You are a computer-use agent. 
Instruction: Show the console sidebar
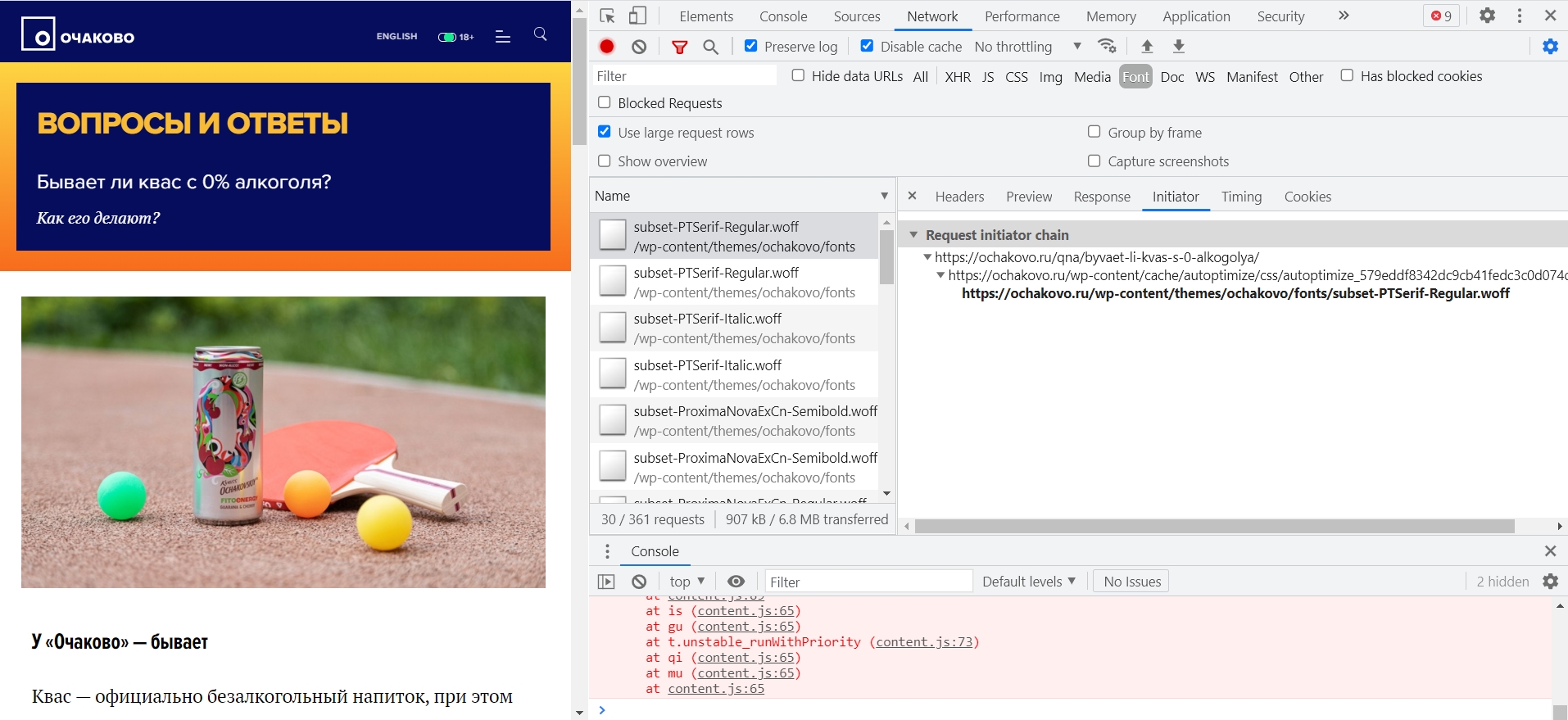606,582
